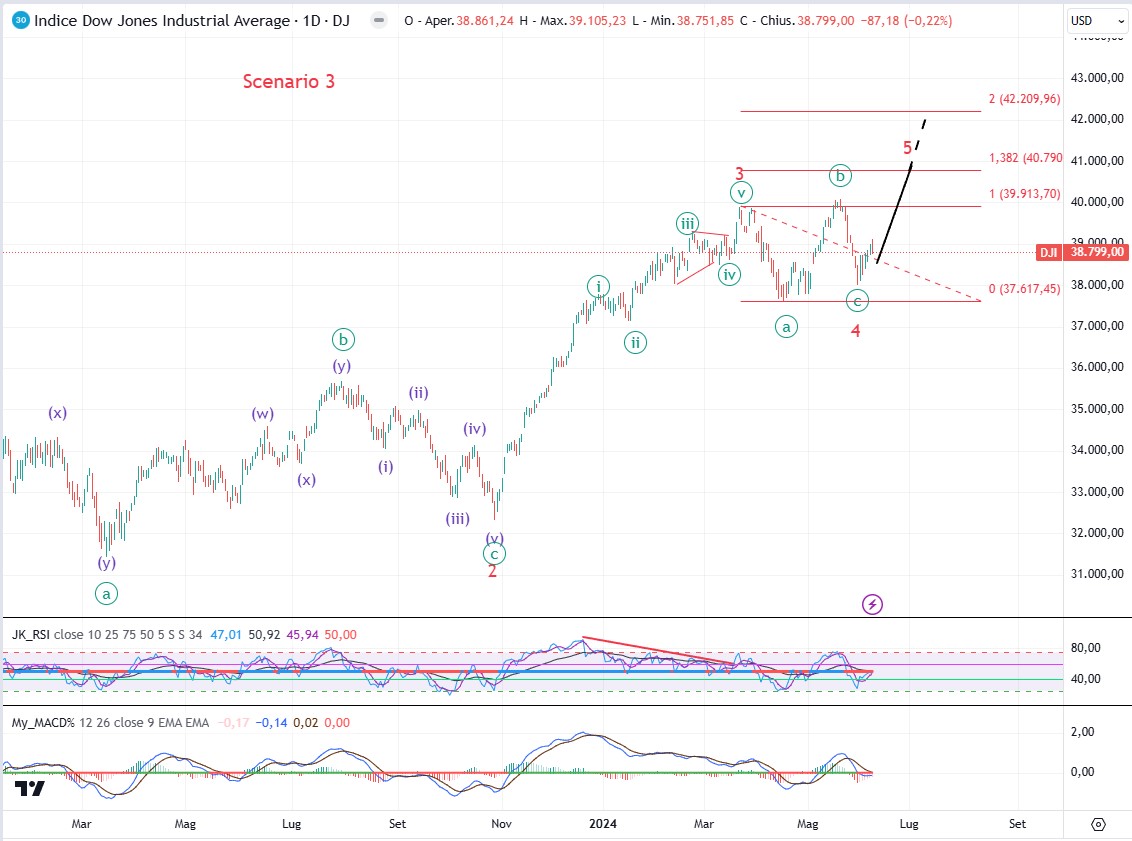This screenshot has height=841, width=1132.
Task: Select the red wave '2' label
Action: point(492,571)
